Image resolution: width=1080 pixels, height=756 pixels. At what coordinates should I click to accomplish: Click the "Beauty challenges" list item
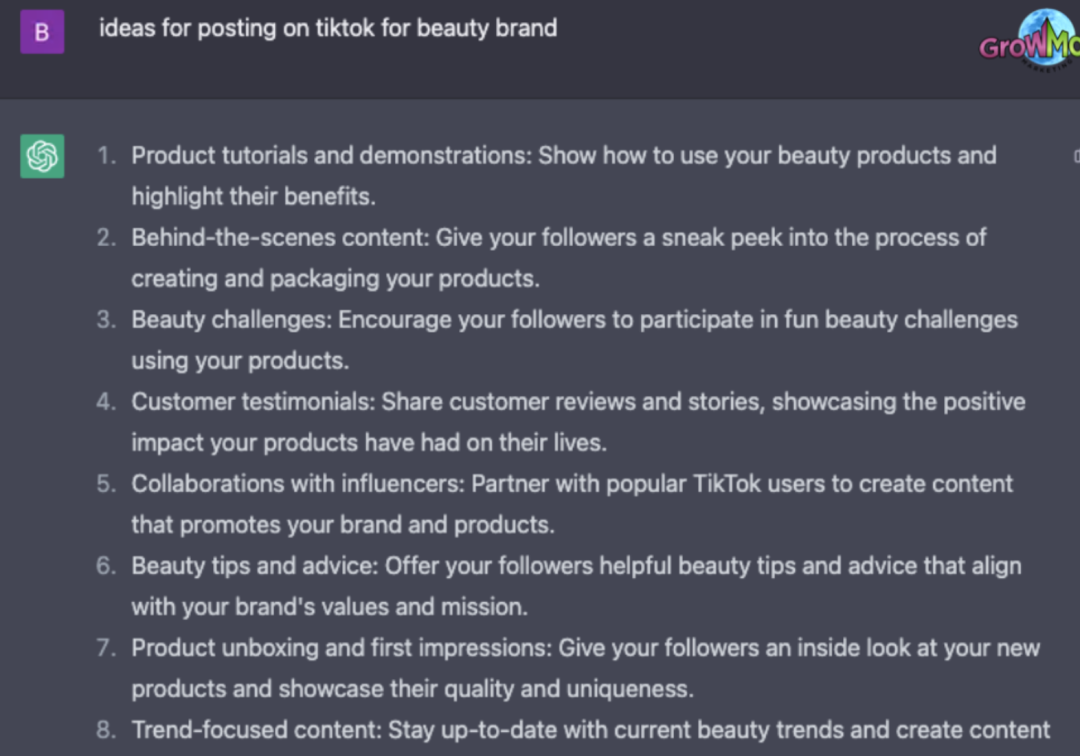574,320
